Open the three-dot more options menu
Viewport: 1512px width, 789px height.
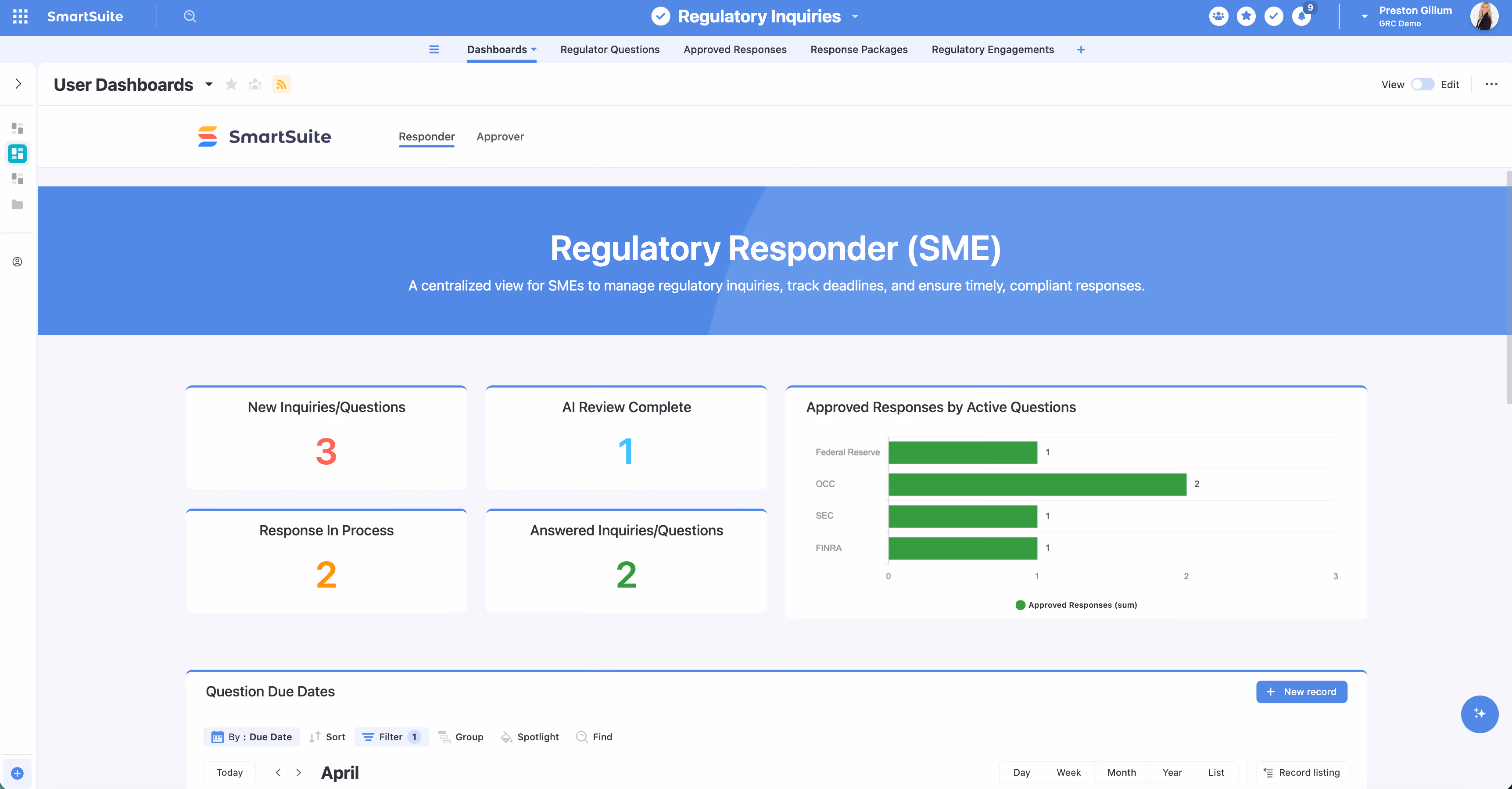1491,84
